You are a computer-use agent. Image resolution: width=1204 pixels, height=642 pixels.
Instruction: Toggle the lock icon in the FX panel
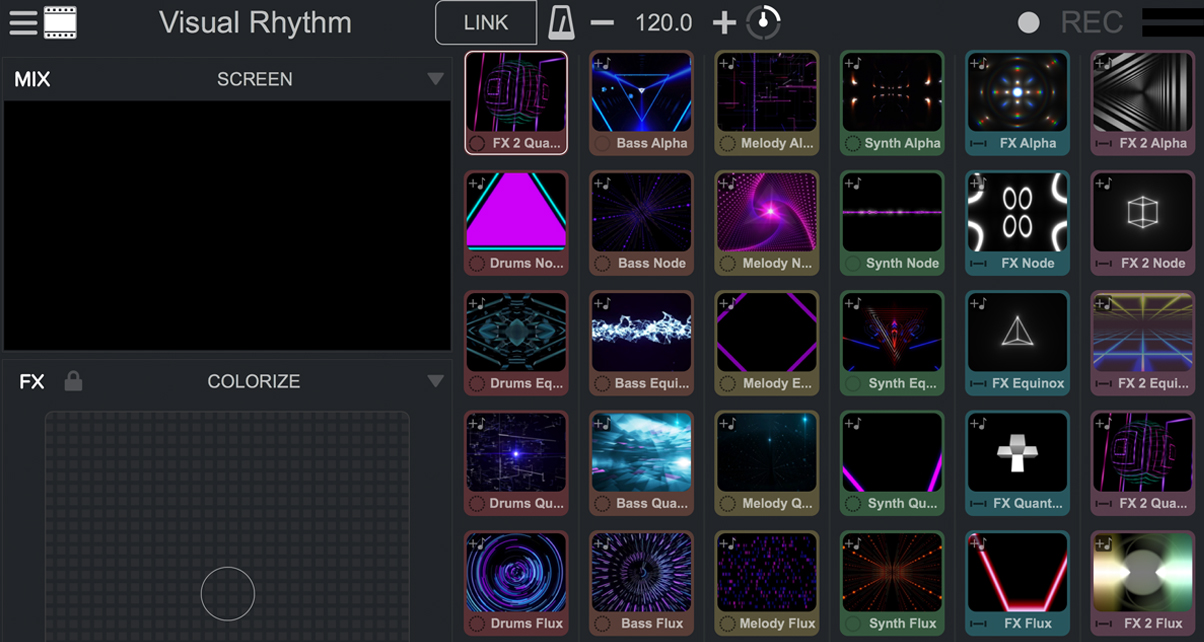(72, 381)
